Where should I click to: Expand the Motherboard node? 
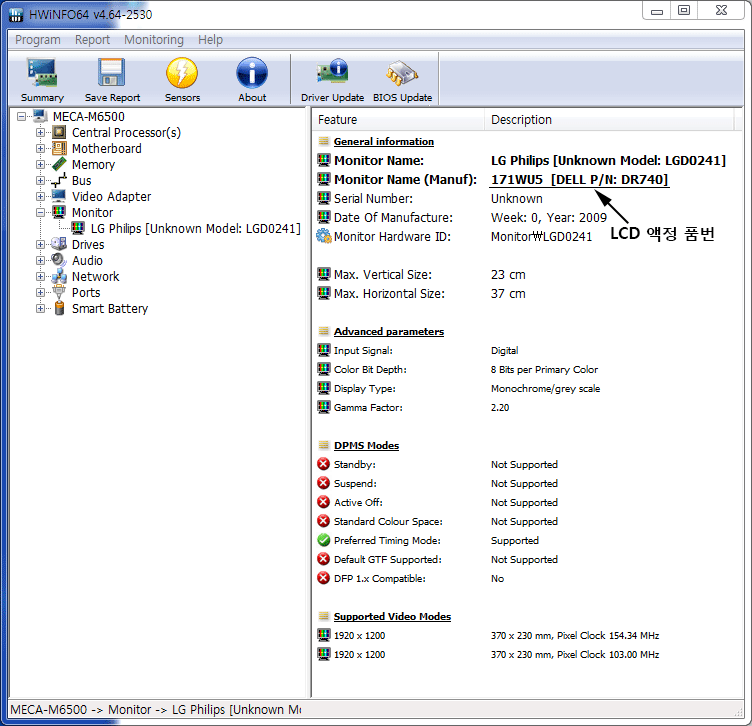(x=40, y=149)
